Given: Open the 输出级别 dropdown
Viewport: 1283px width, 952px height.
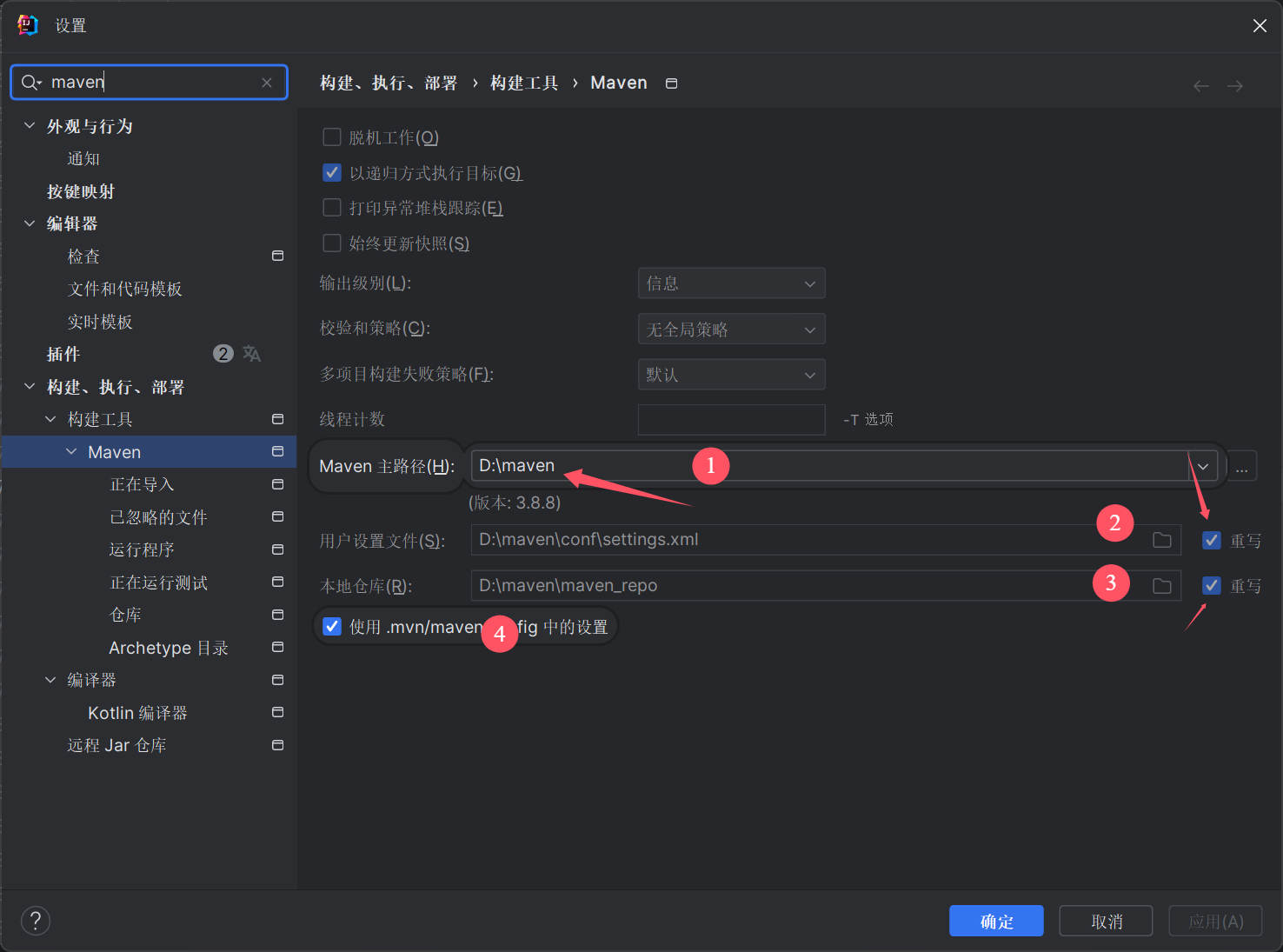Looking at the screenshot, I should pyautogui.click(x=732, y=283).
